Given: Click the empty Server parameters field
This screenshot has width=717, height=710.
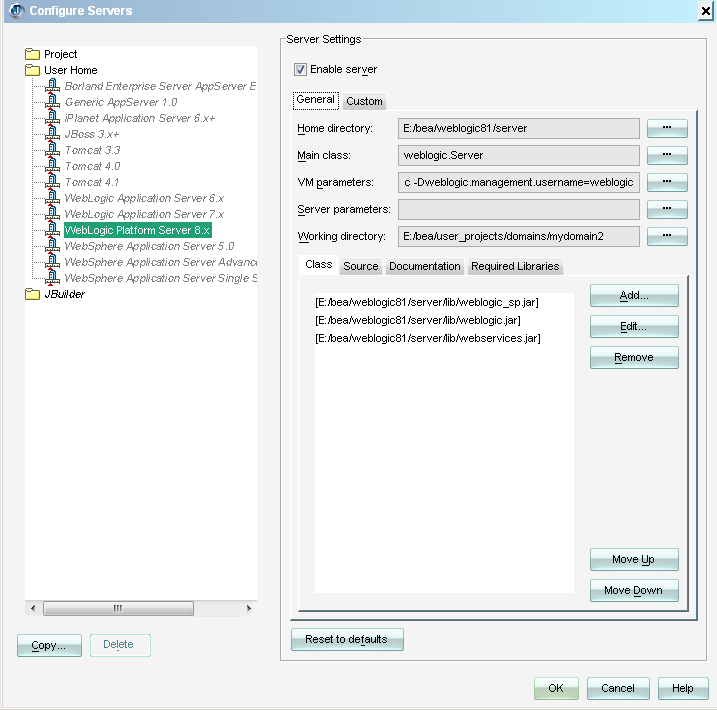Looking at the screenshot, I should pos(519,209).
